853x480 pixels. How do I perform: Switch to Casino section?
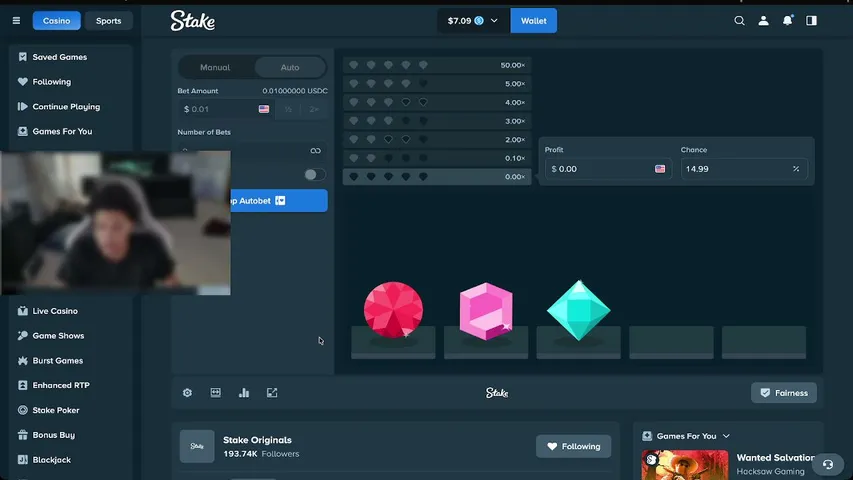(x=57, y=21)
